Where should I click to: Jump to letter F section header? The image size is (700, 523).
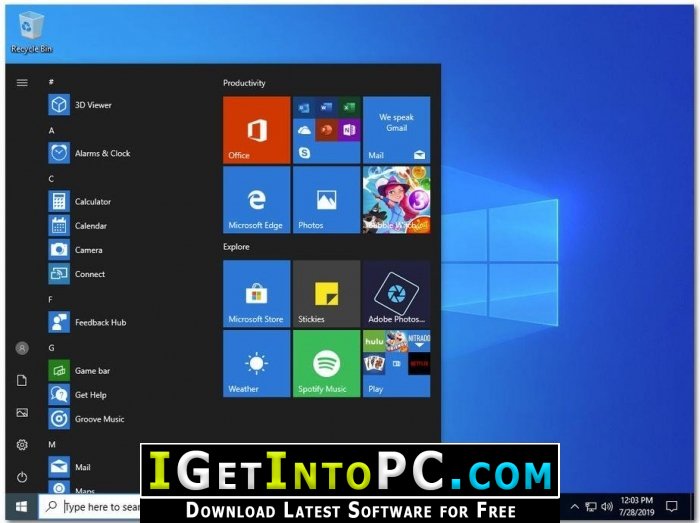click(x=50, y=299)
